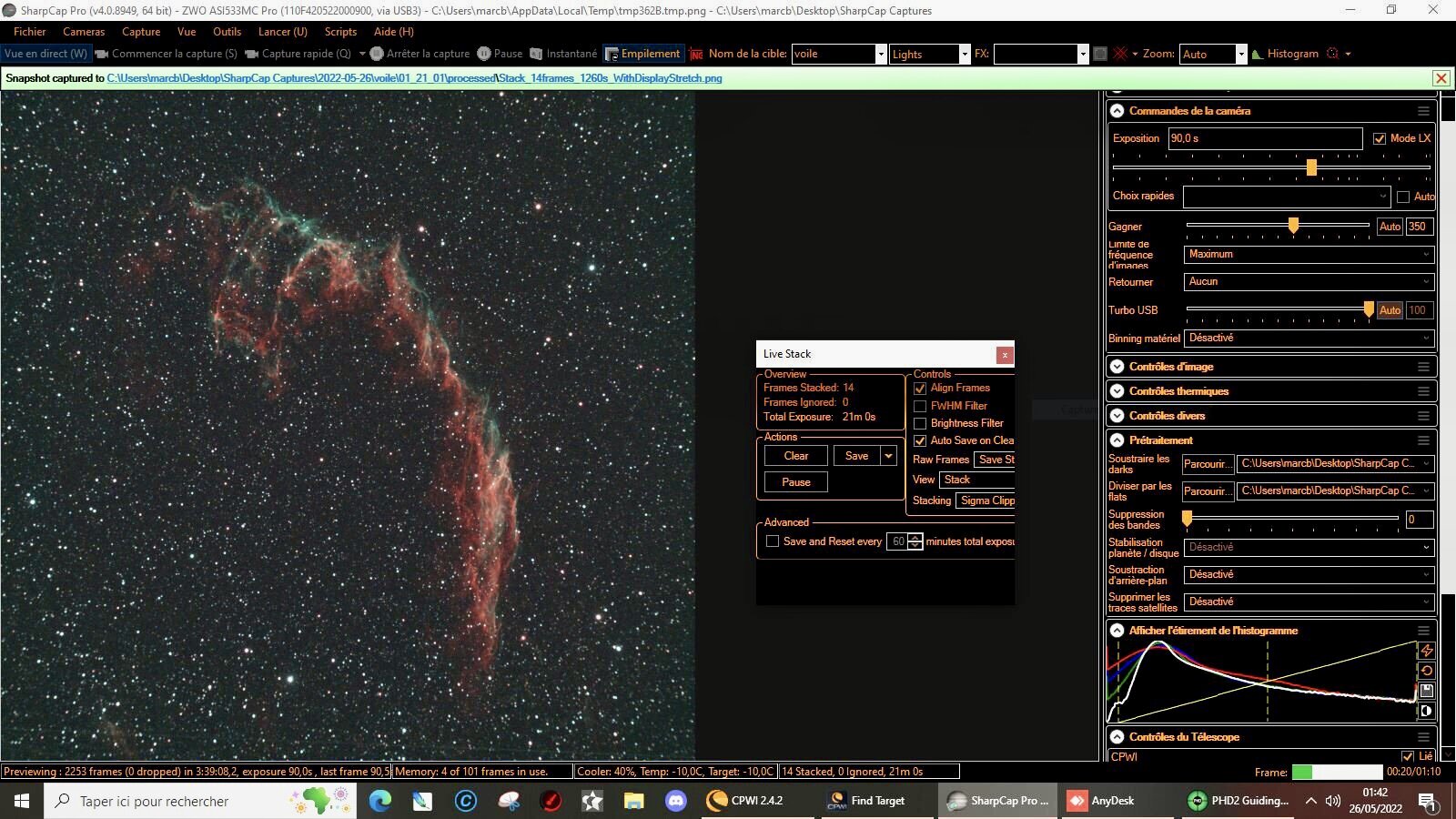Click the reset stretch circular-arrow icon

point(1426,671)
